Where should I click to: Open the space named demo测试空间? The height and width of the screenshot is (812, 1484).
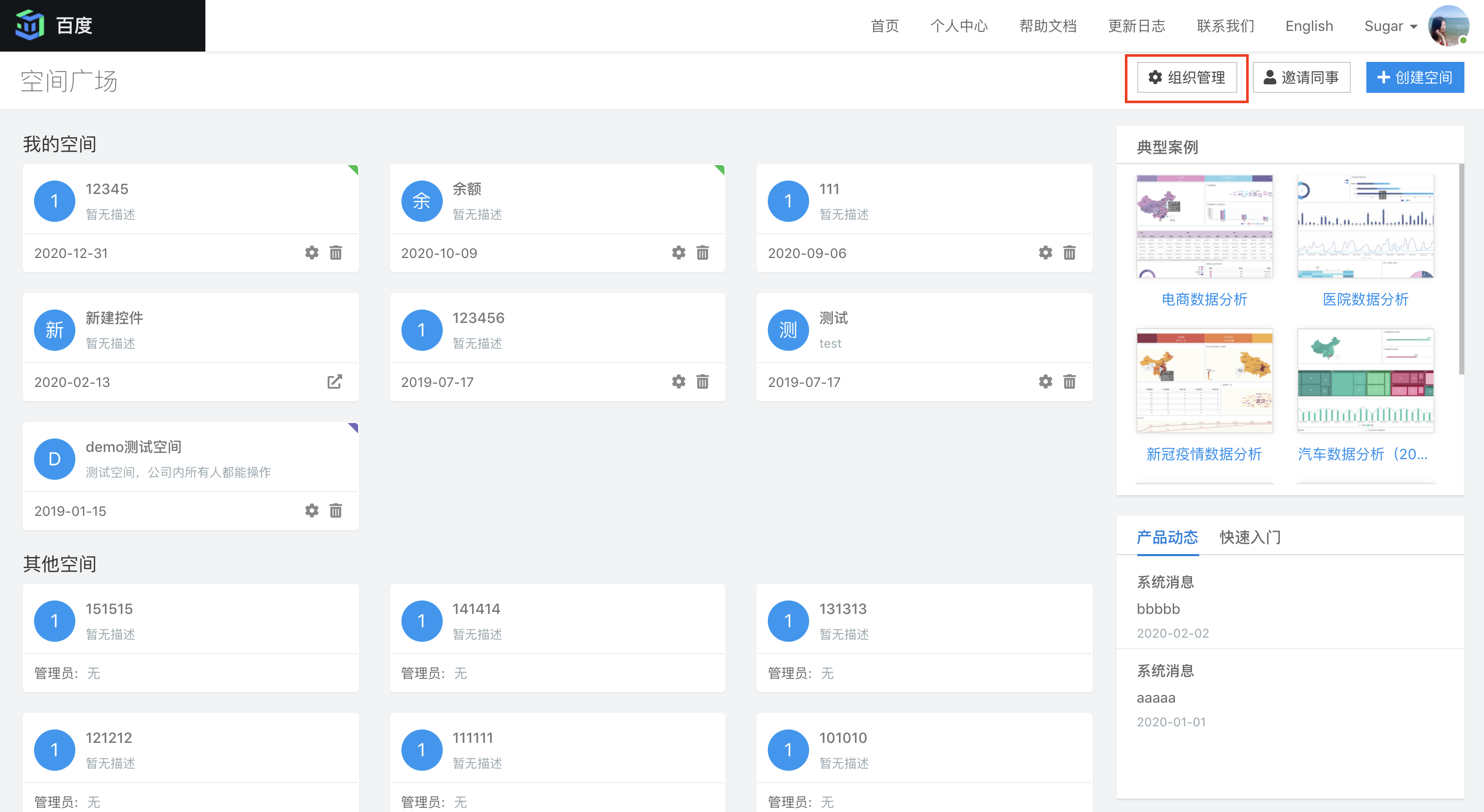(134, 447)
